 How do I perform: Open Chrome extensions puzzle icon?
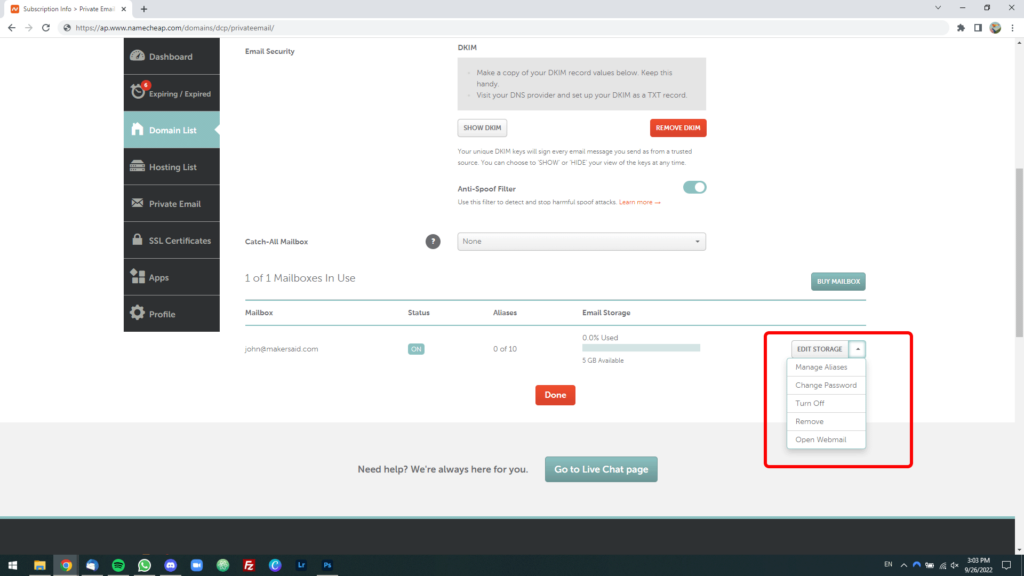(x=961, y=28)
